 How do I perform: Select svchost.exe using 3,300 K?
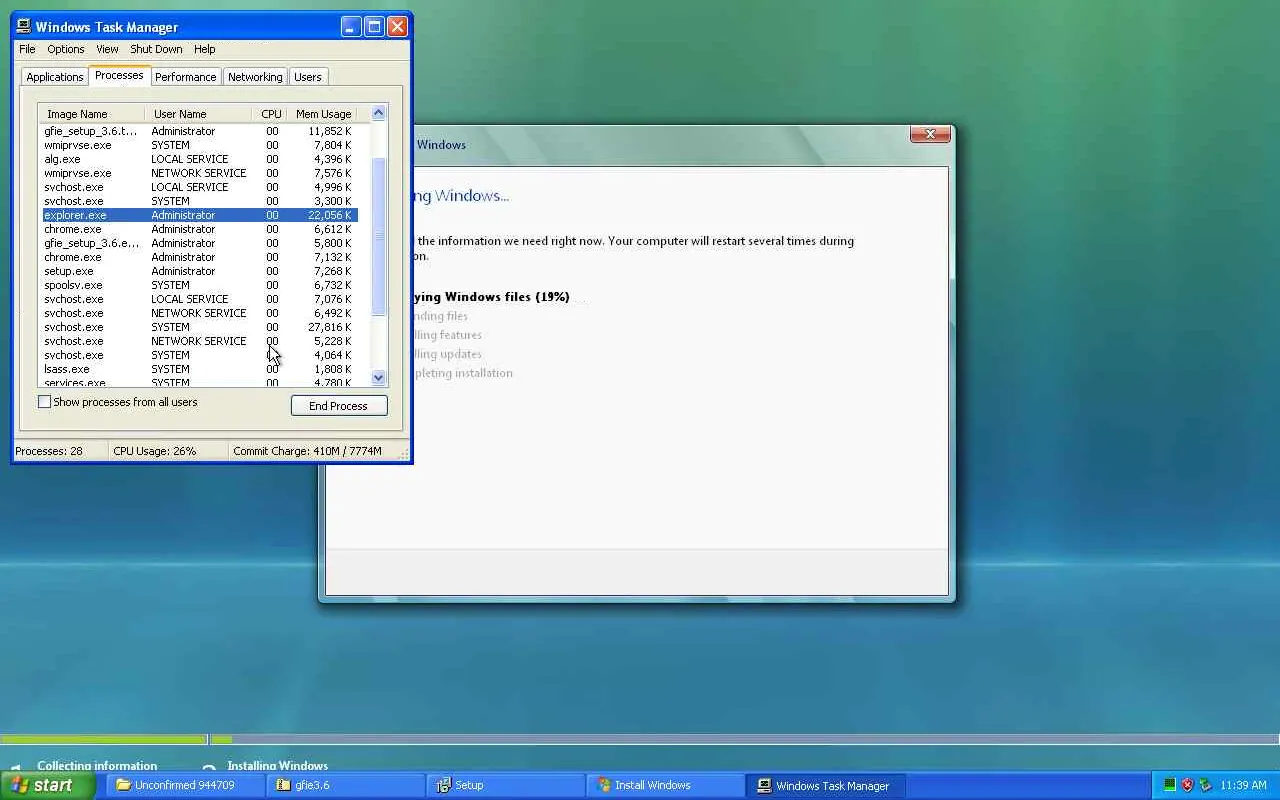[198, 201]
